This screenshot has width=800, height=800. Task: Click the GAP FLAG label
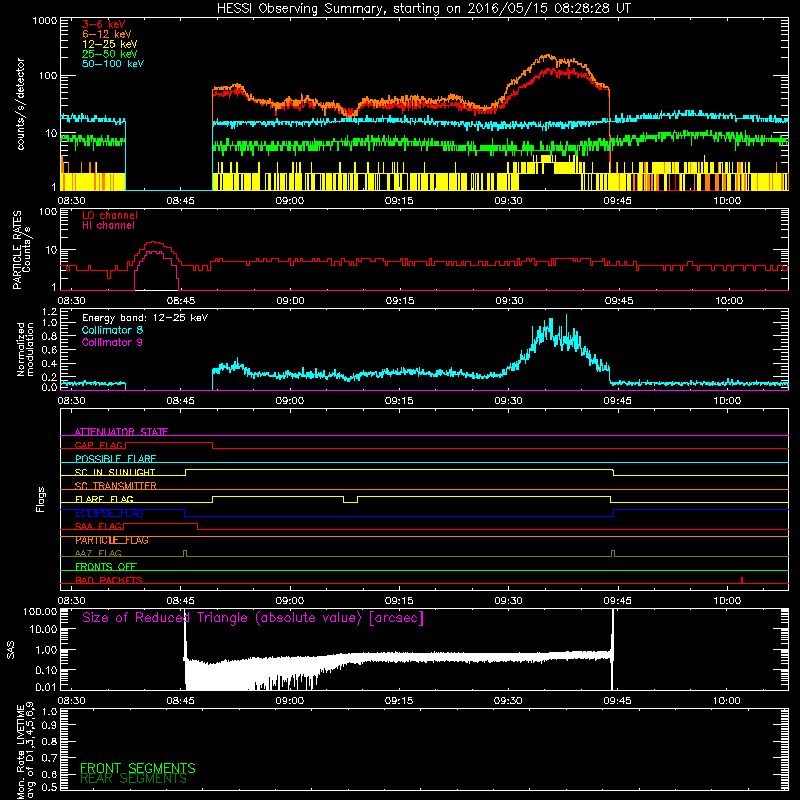click(x=99, y=445)
